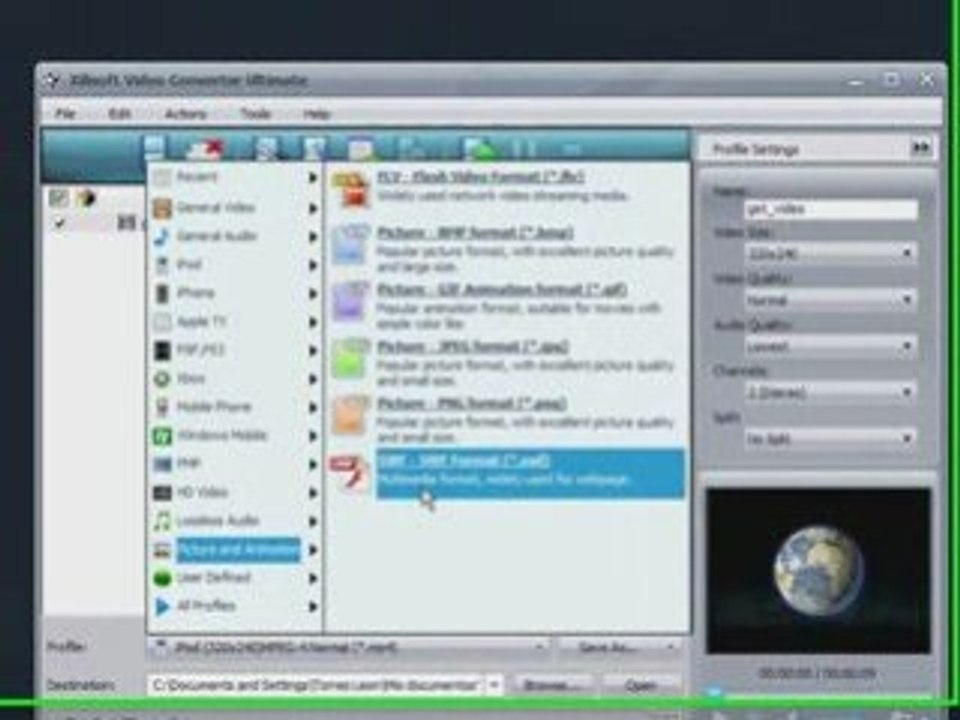Viewport: 960px width, 720px height.
Task: Click the Earth preview video thumbnail
Action: [x=818, y=571]
